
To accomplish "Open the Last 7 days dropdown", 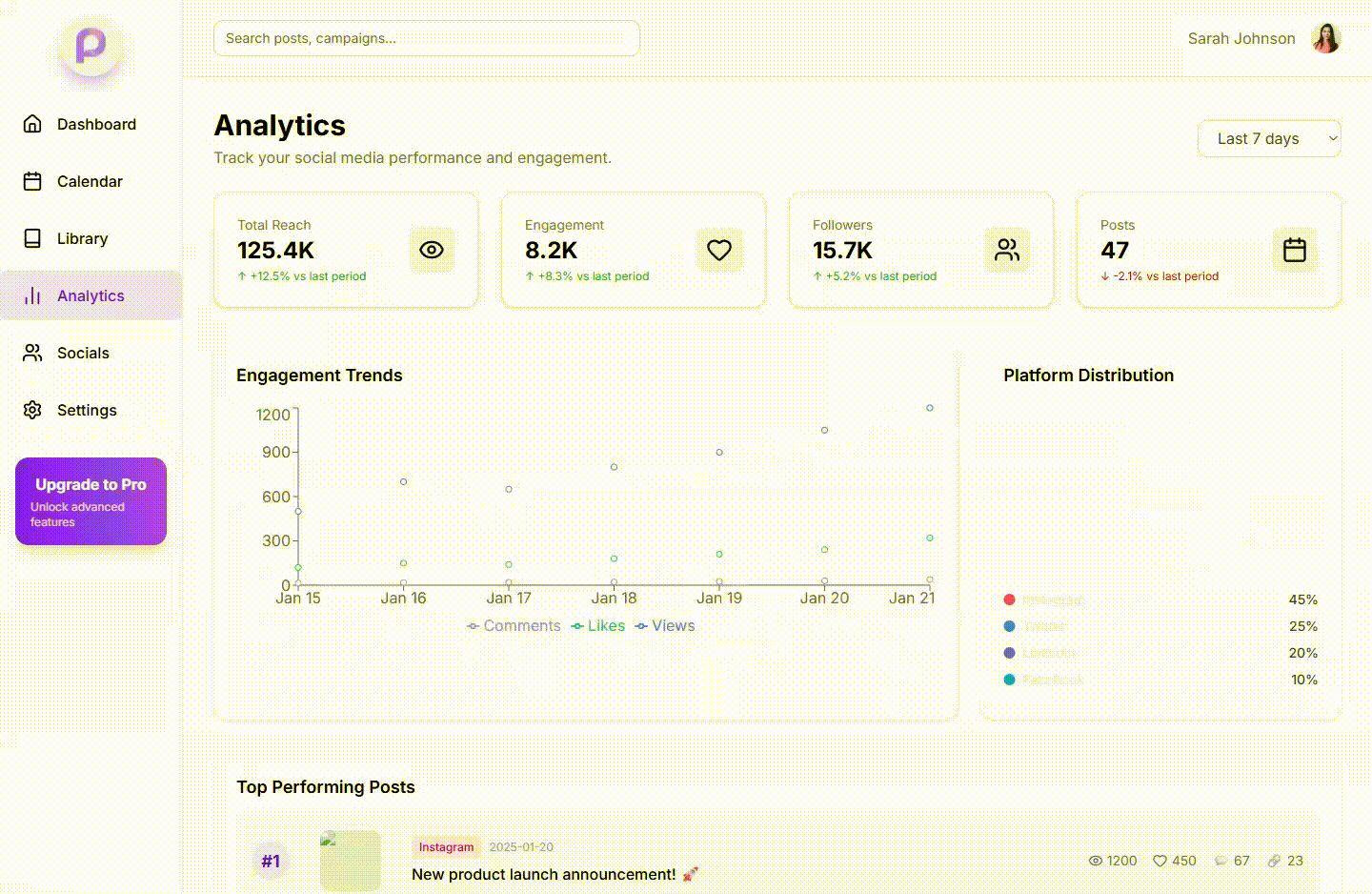I will coord(1269,138).
